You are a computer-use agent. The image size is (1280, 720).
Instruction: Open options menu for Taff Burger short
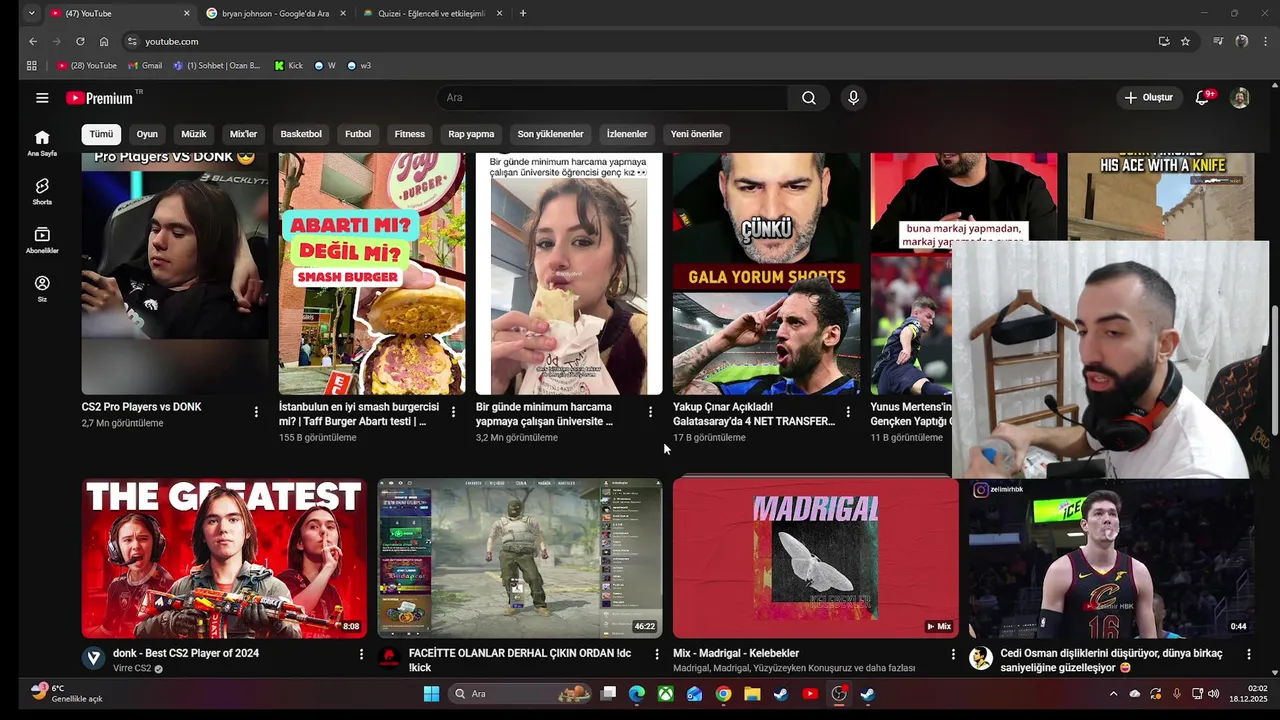pos(453,412)
